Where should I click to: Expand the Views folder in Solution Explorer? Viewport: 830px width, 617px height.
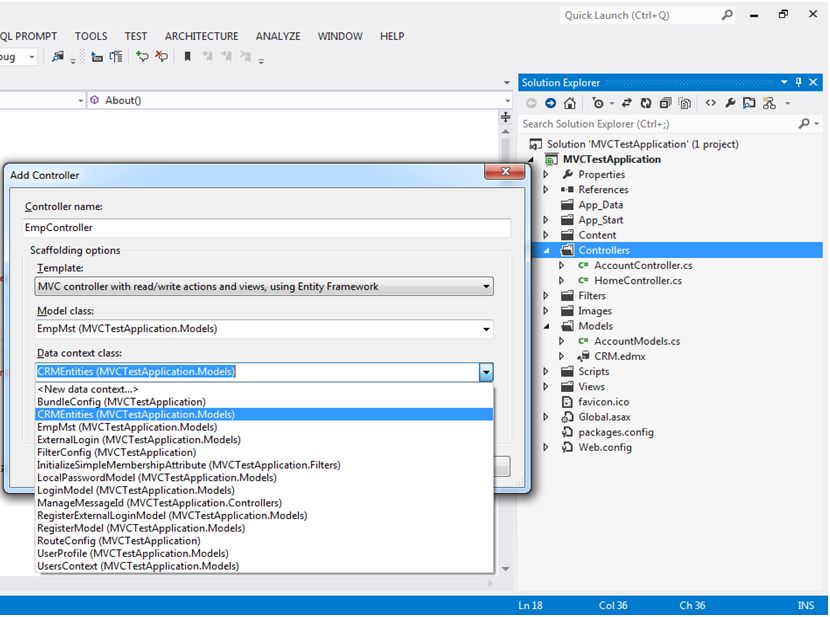(x=546, y=387)
